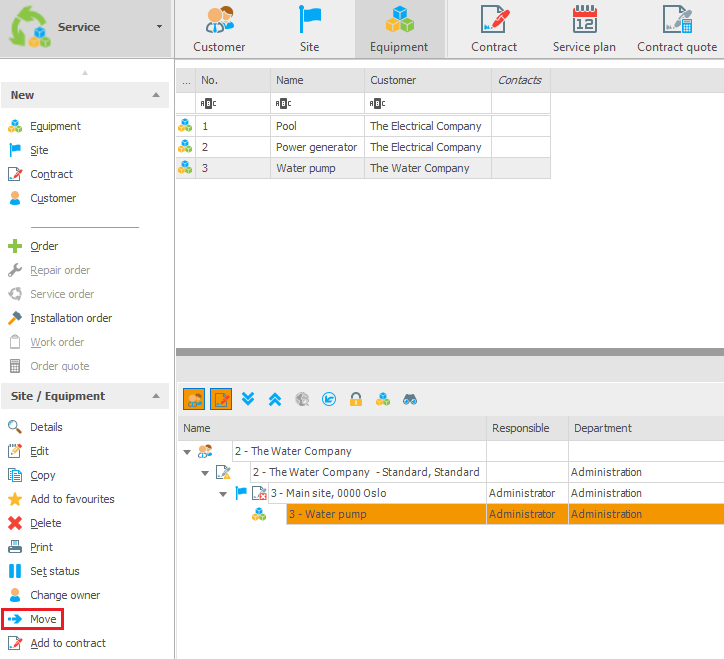Click the expand all double-down arrows icon
The width and height of the screenshot is (724, 659).
tap(248, 399)
